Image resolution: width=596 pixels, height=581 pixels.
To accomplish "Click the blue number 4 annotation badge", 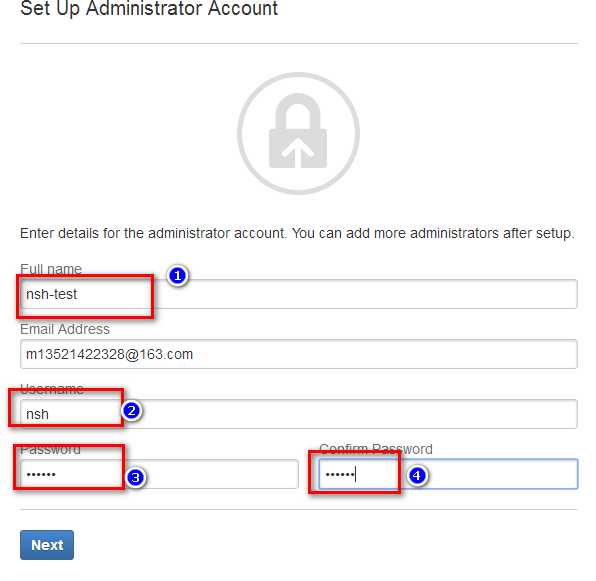I will (x=417, y=475).
